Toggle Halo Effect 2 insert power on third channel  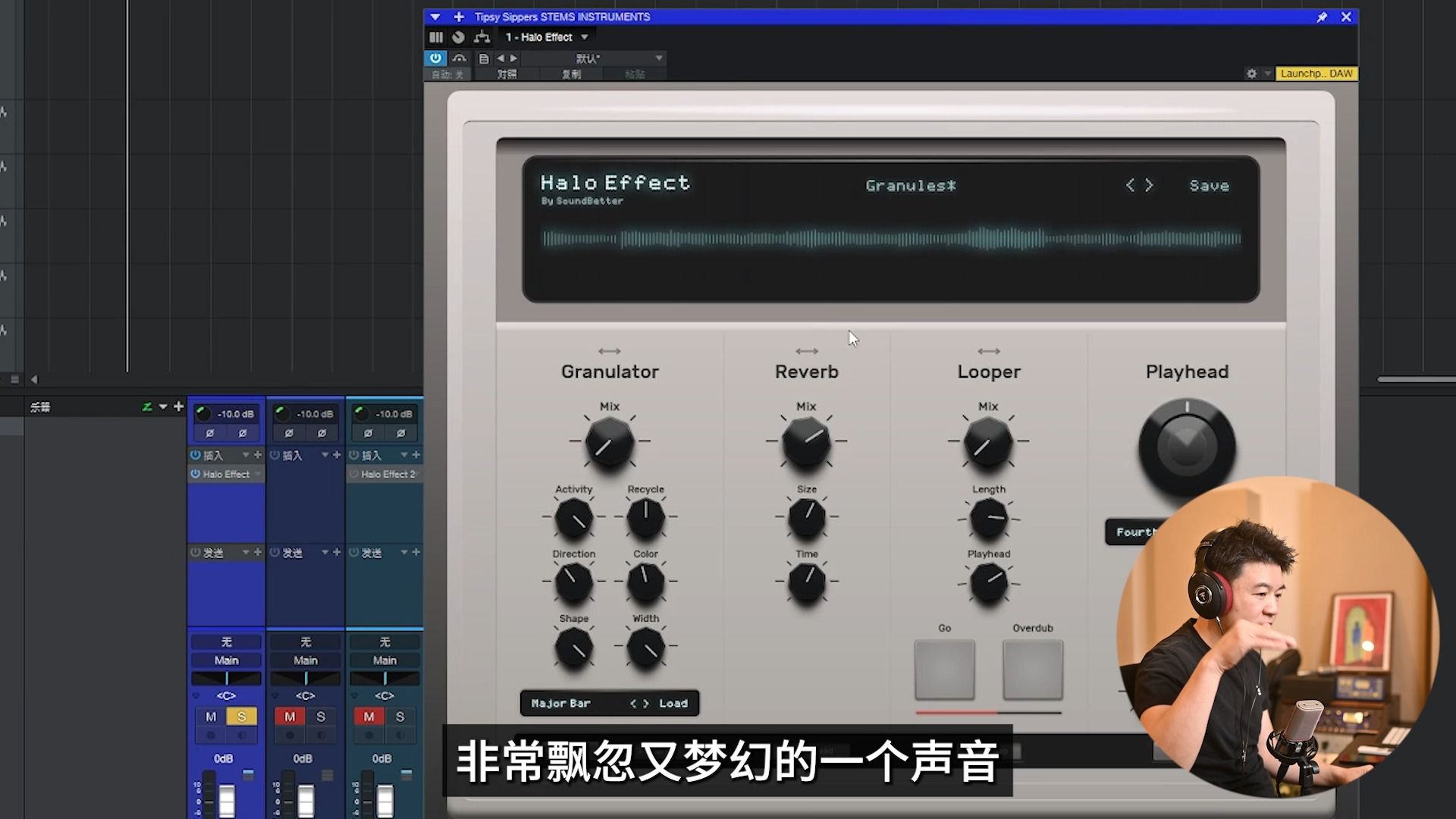pos(354,474)
